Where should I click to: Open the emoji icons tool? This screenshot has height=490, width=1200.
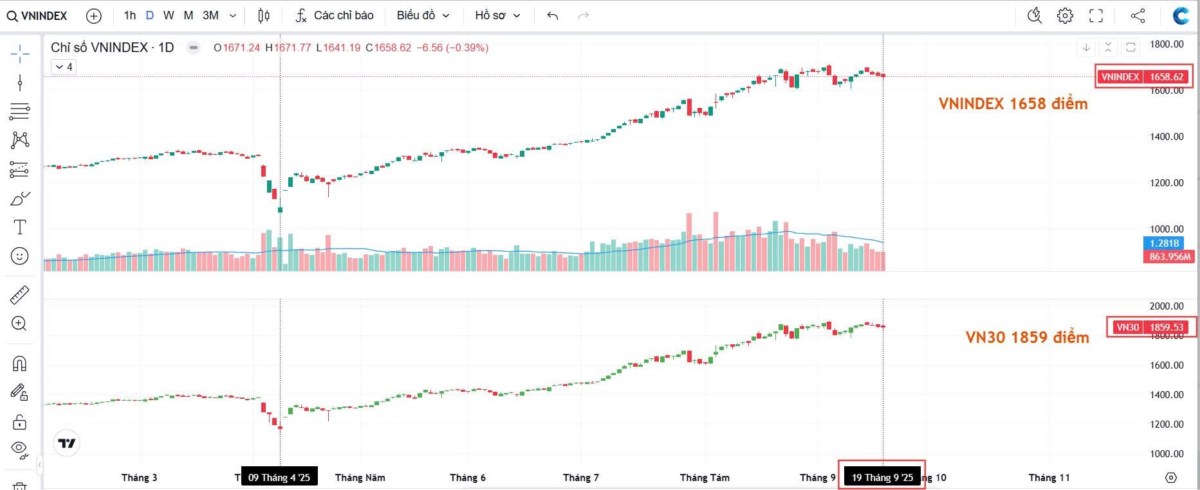tap(19, 256)
